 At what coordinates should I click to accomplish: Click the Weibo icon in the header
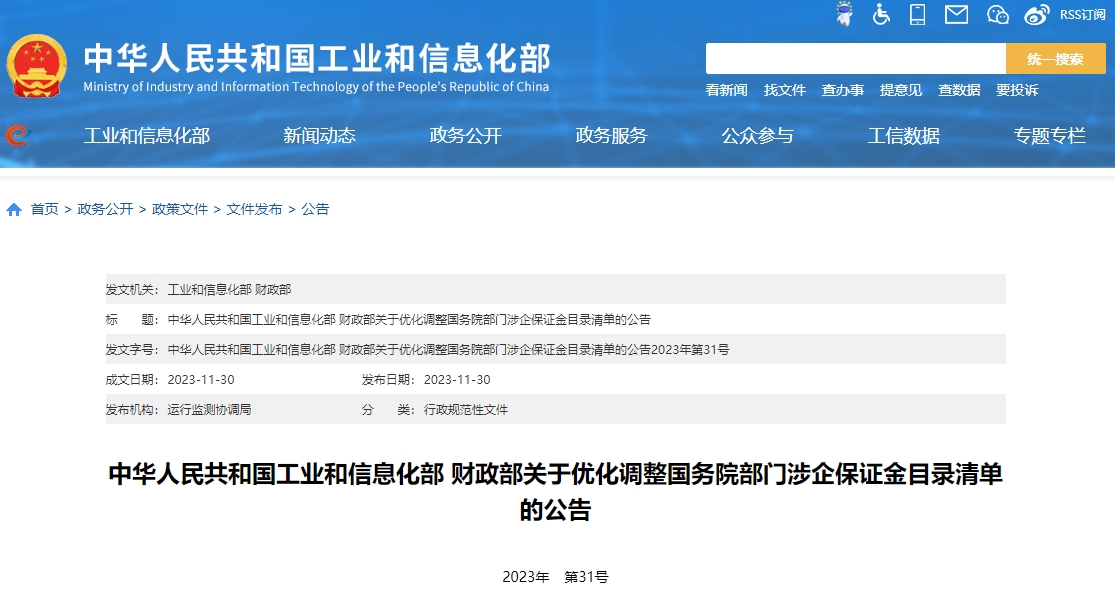(1034, 14)
